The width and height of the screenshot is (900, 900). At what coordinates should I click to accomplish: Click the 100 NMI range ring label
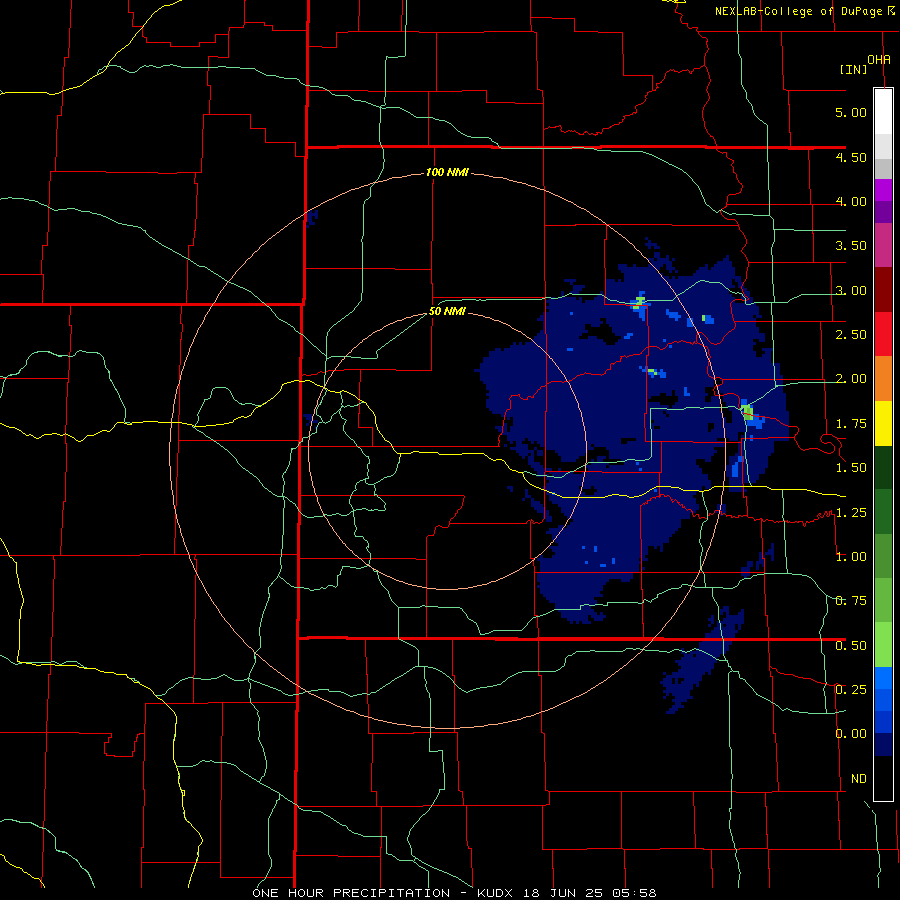click(x=447, y=172)
